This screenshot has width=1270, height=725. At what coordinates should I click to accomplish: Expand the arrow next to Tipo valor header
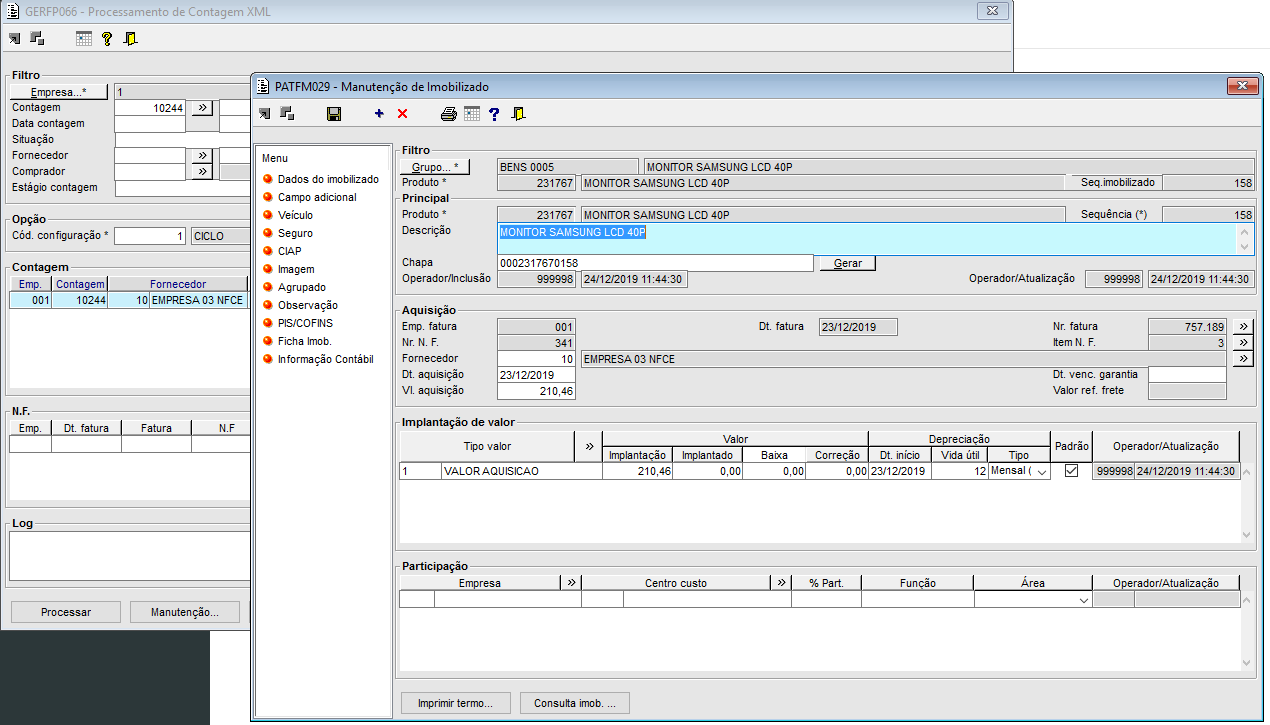588,446
